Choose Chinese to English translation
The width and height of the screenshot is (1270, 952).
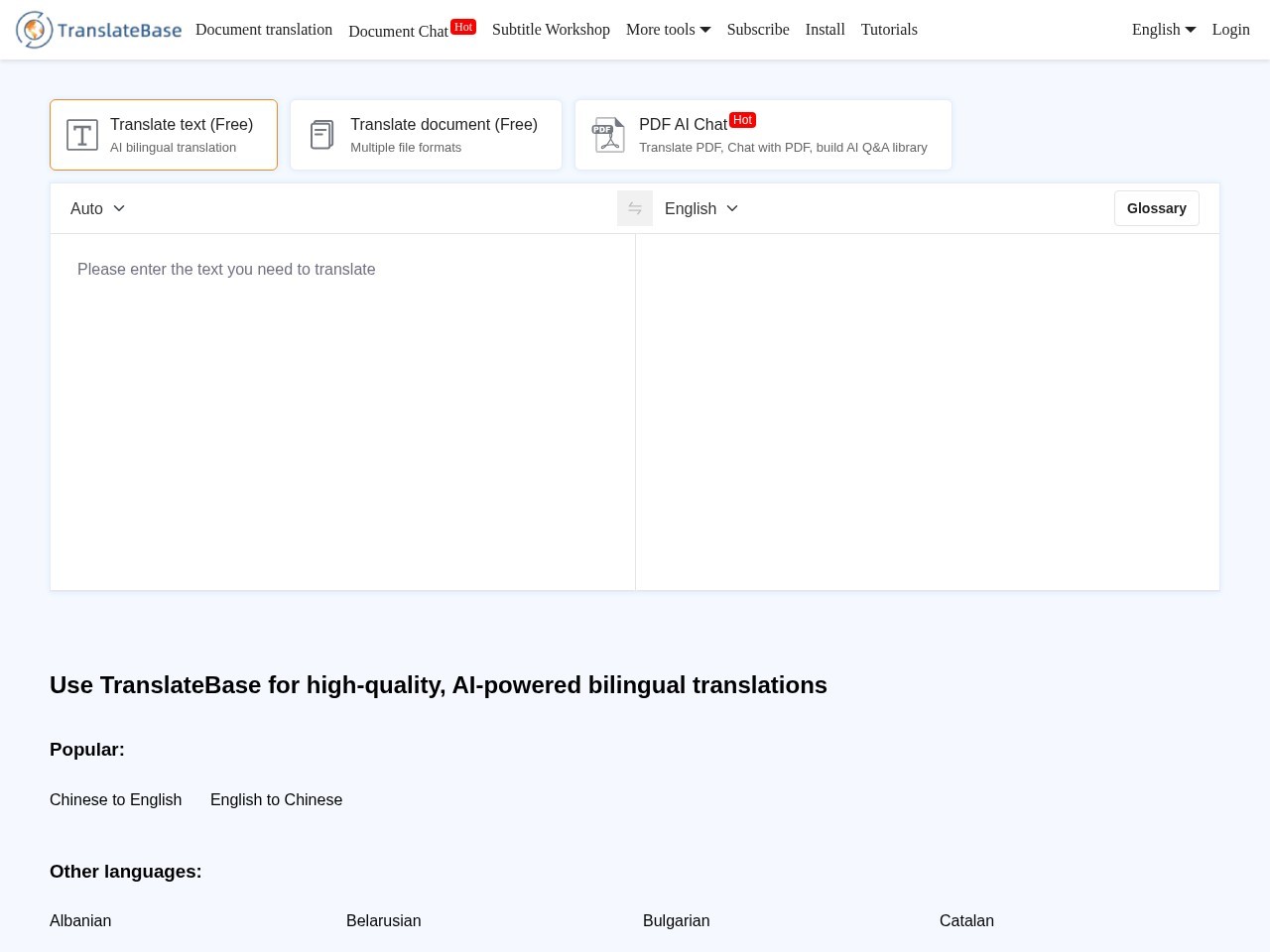[116, 799]
